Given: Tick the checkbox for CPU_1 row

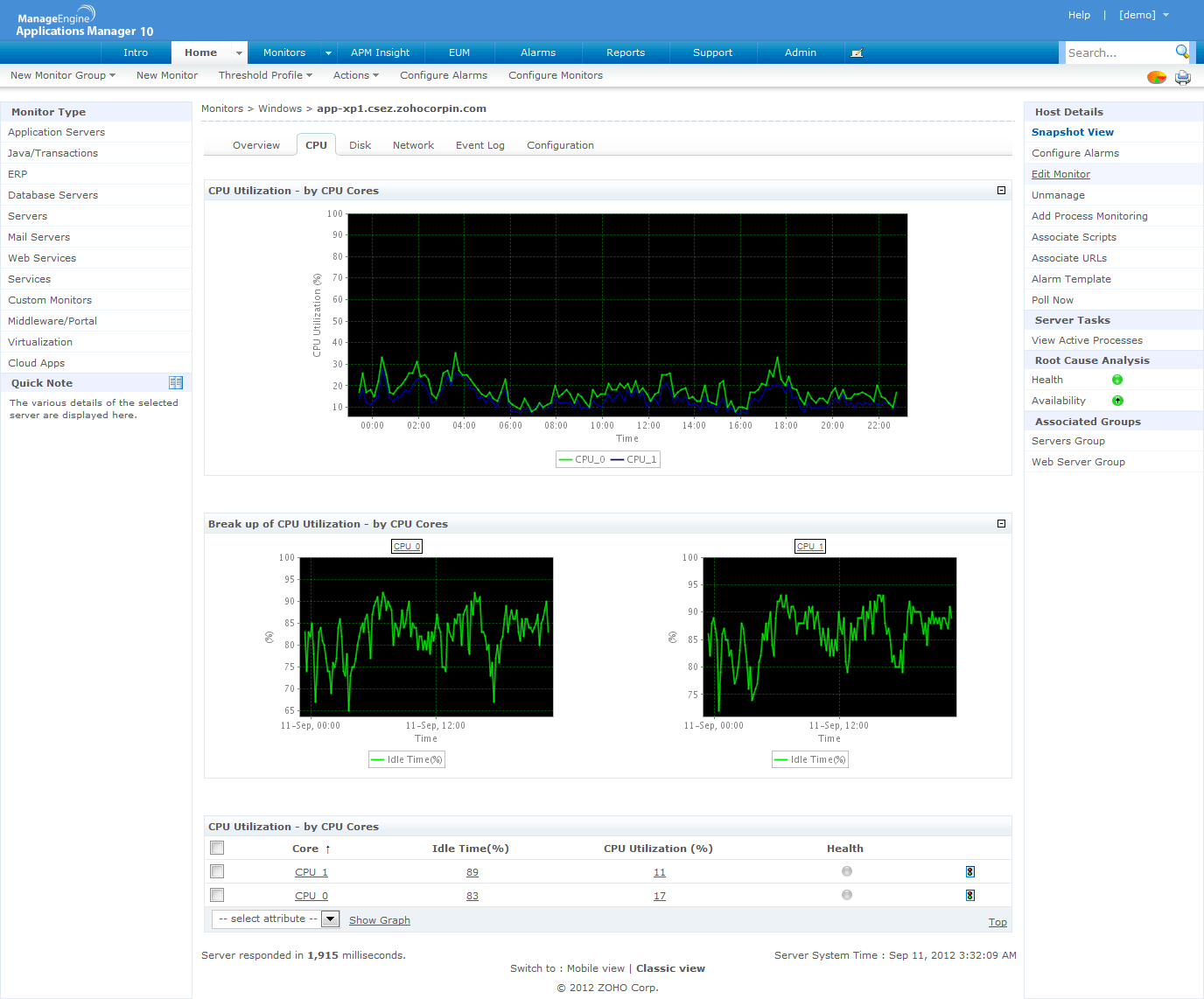Looking at the screenshot, I should pos(217,871).
